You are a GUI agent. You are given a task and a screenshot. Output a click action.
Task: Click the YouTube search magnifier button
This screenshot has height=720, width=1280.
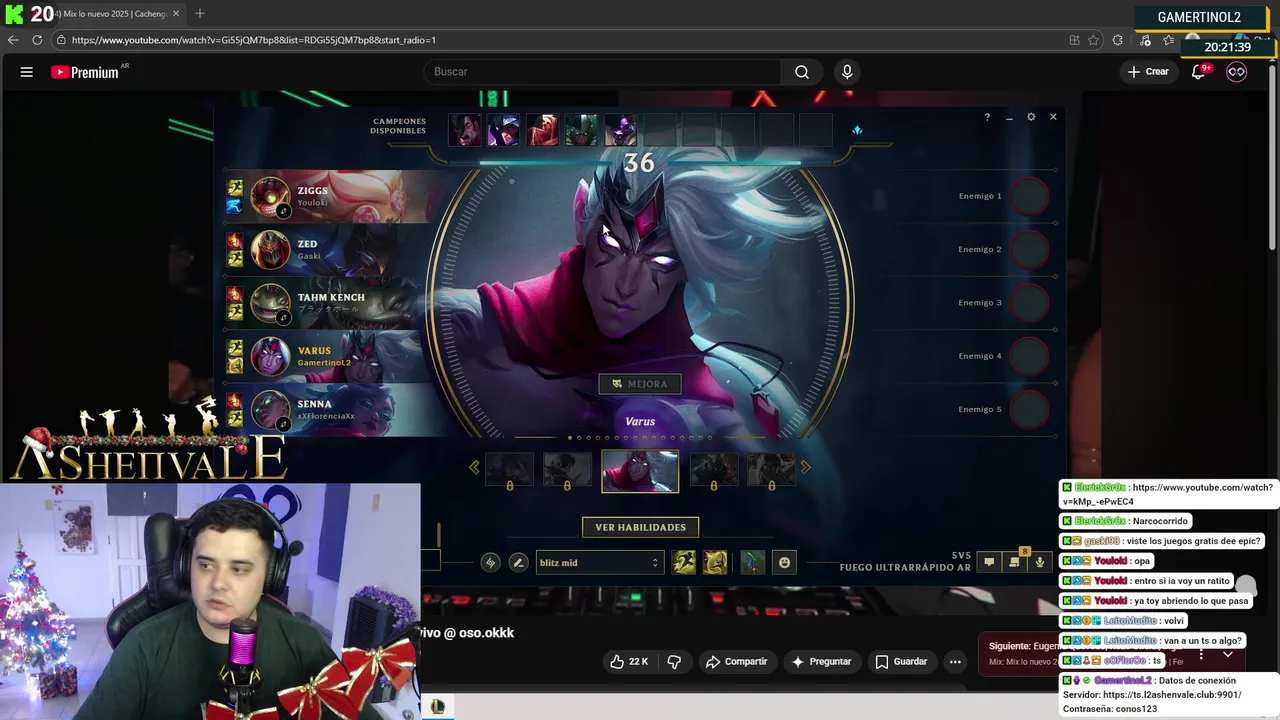point(801,72)
